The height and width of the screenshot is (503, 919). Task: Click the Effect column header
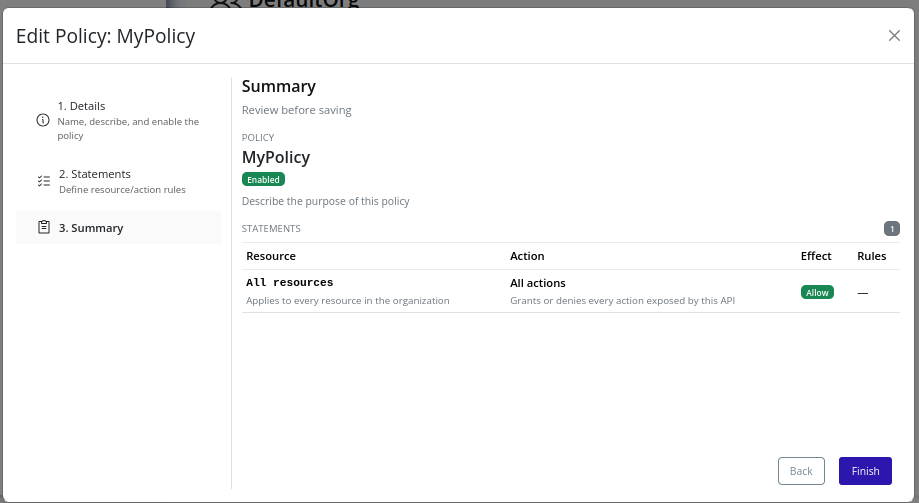point(816,256)
